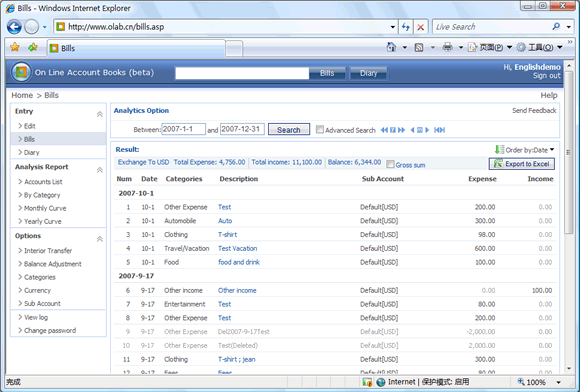
Task: Click the next year double-right arrow
Action: pyautogui.click(x=401, y=130)
